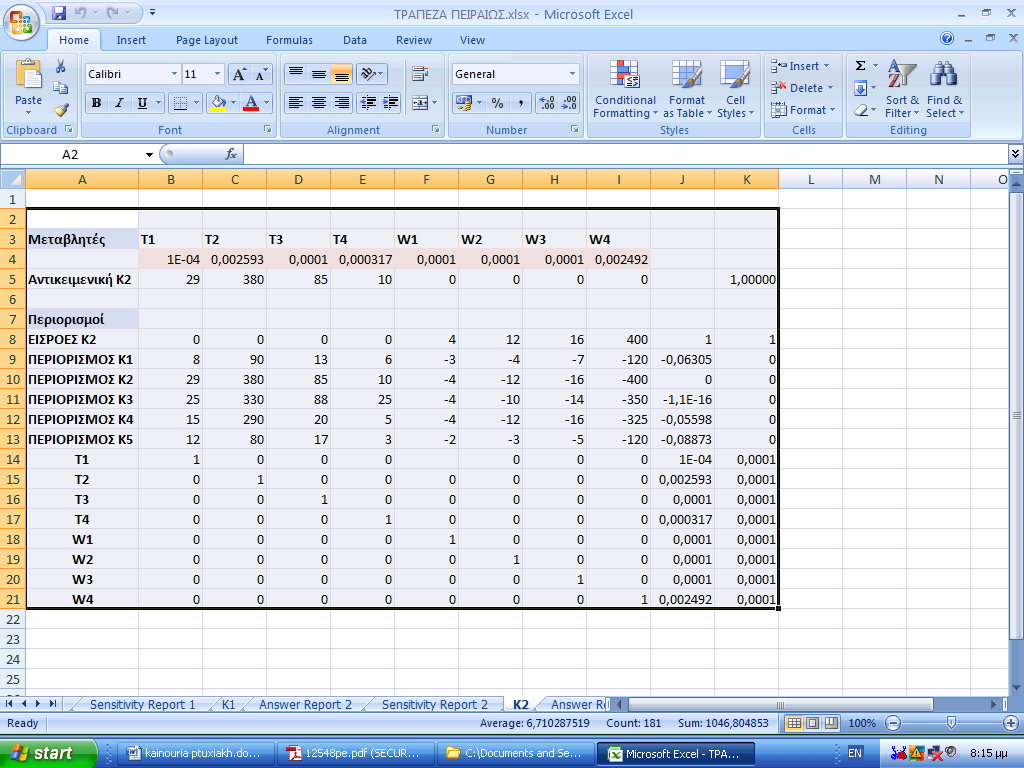Image resolution: width=1024 pixels, height=768 pixels.
Task: Open the Calibri font name dropdown
Action: pyautogui.click(x=174, y=74)
